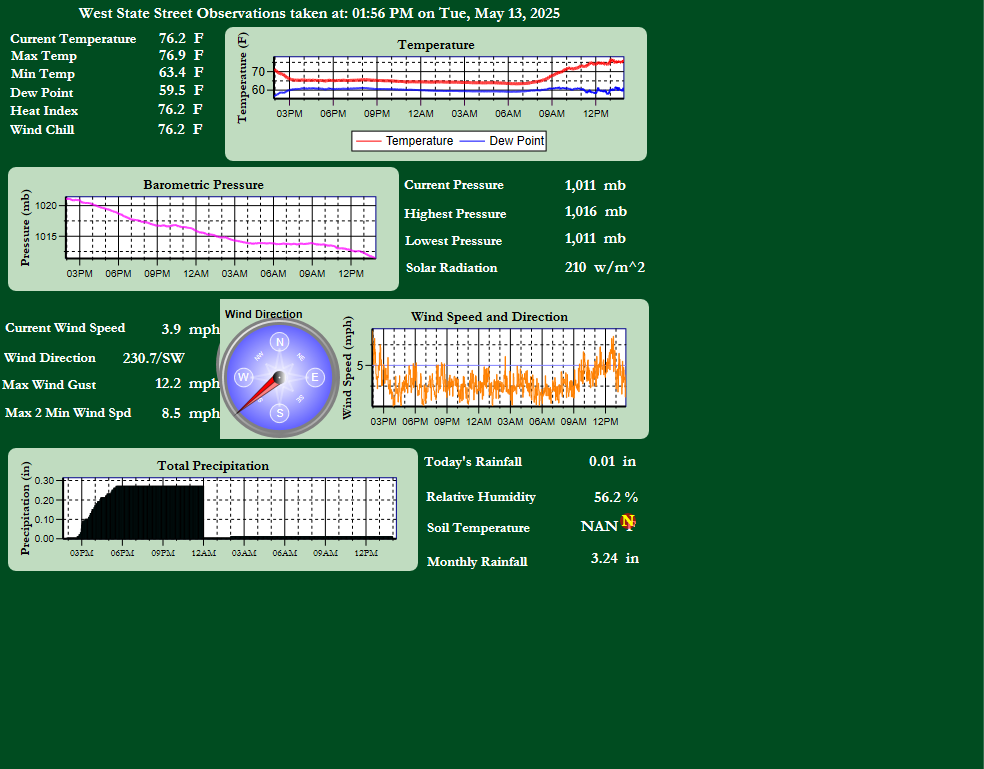
Task: Click the 12.2 mph wind gust value
Action: click(x=188, y=383)
